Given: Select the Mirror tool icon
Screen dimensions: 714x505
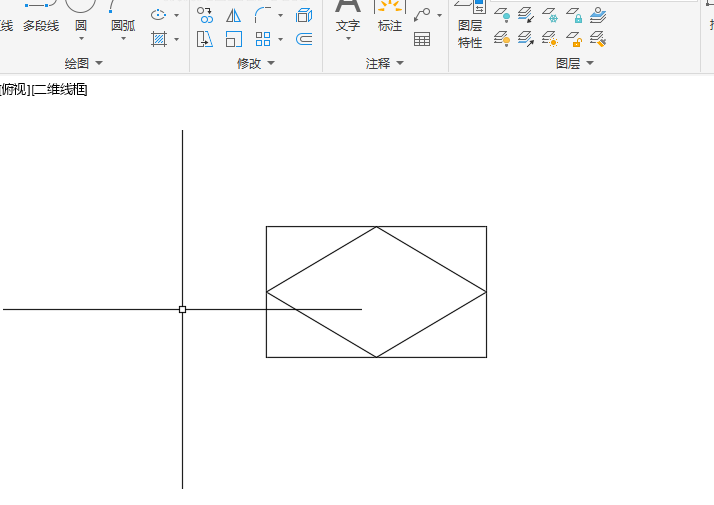Looking at the screenshot, I should tap(234, 15).
